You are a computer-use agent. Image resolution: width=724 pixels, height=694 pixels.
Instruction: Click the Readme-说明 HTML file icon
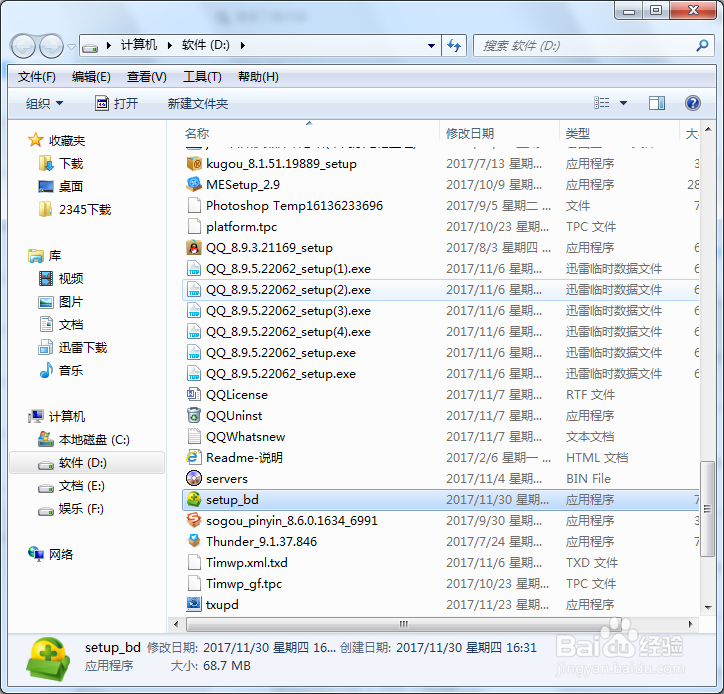tap(194, 457)
